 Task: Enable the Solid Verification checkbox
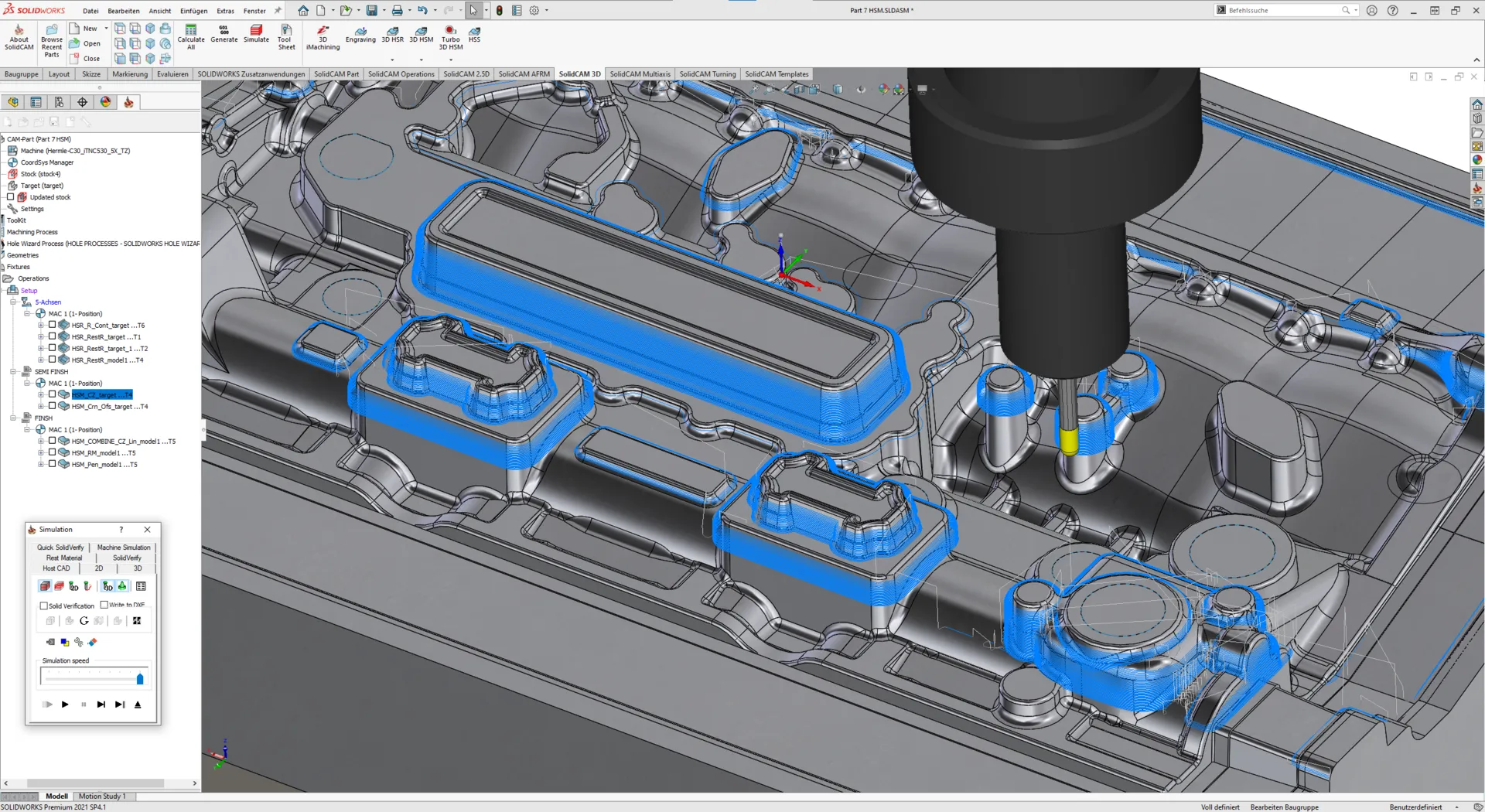(43, 606)
